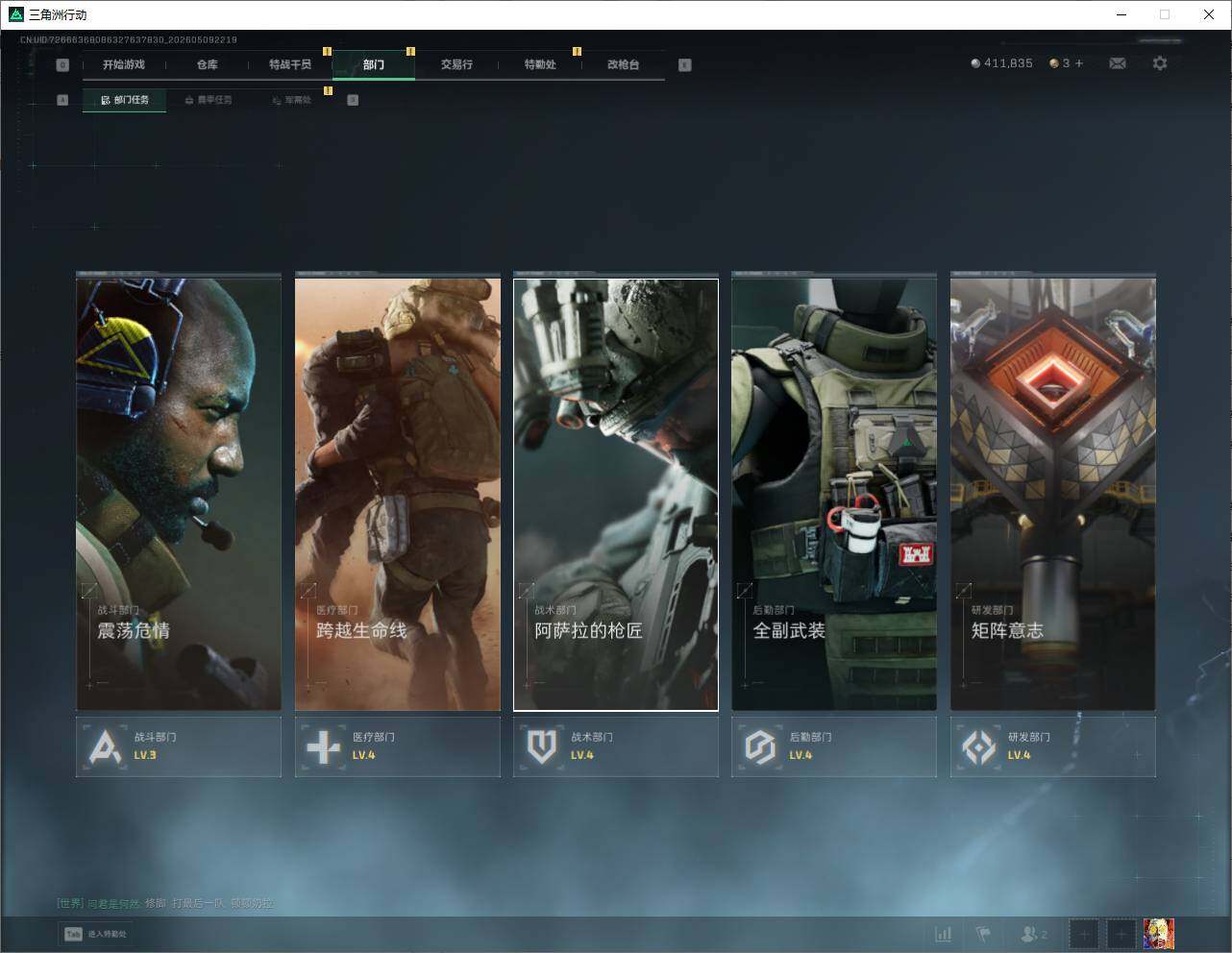Image resolution: width=1232 pixels, height=953 pixels.
Task: Click the A key previous sub-tab icon
Action: (x=62, y=100)
